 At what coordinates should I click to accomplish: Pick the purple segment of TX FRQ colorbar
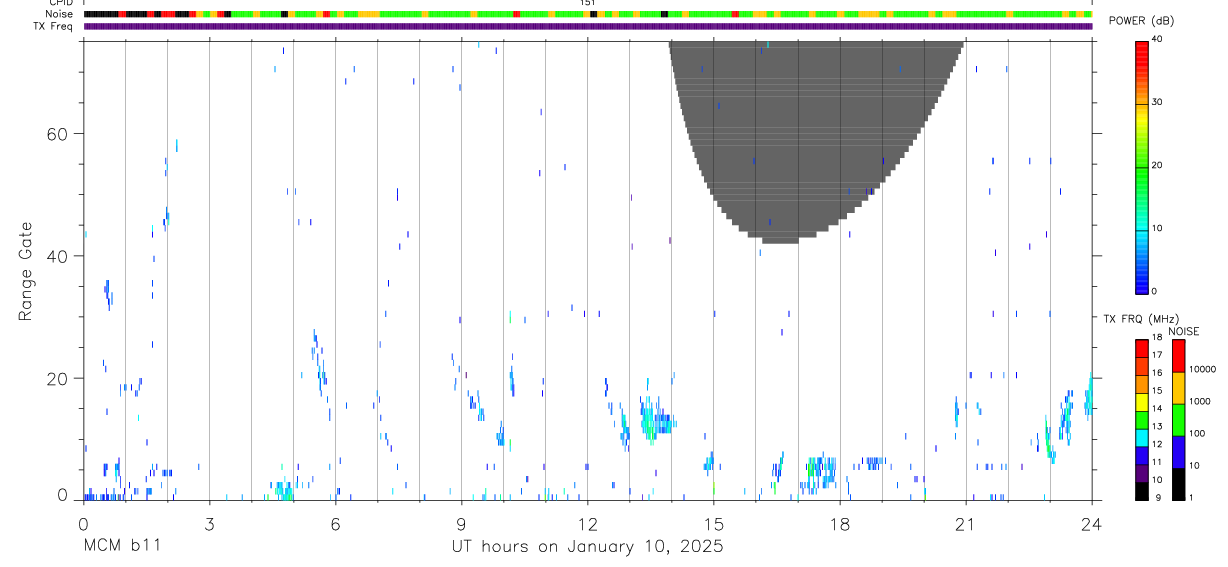[x=1141, y=472]
